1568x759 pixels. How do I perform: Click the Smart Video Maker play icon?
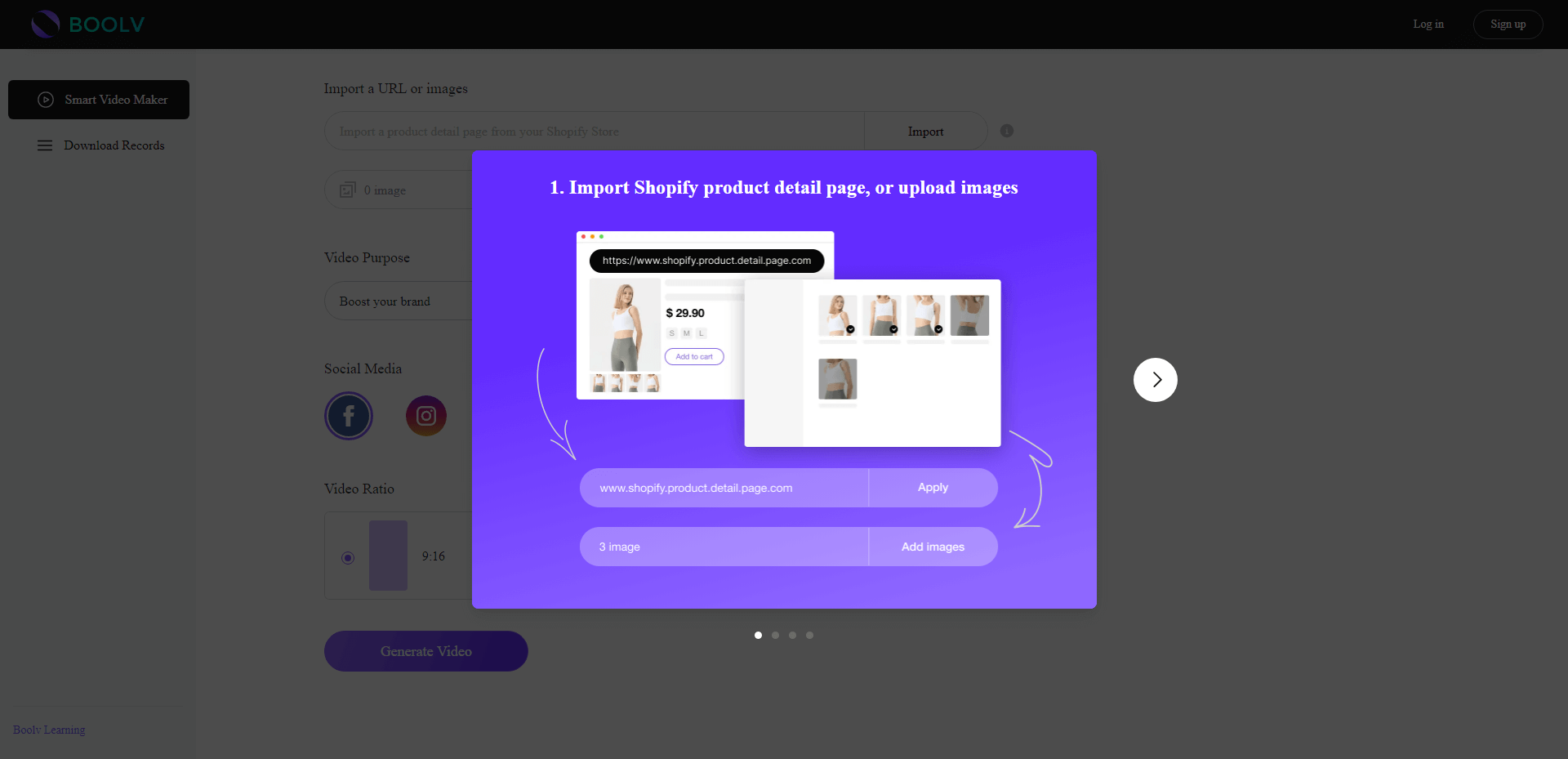(46, 100)
